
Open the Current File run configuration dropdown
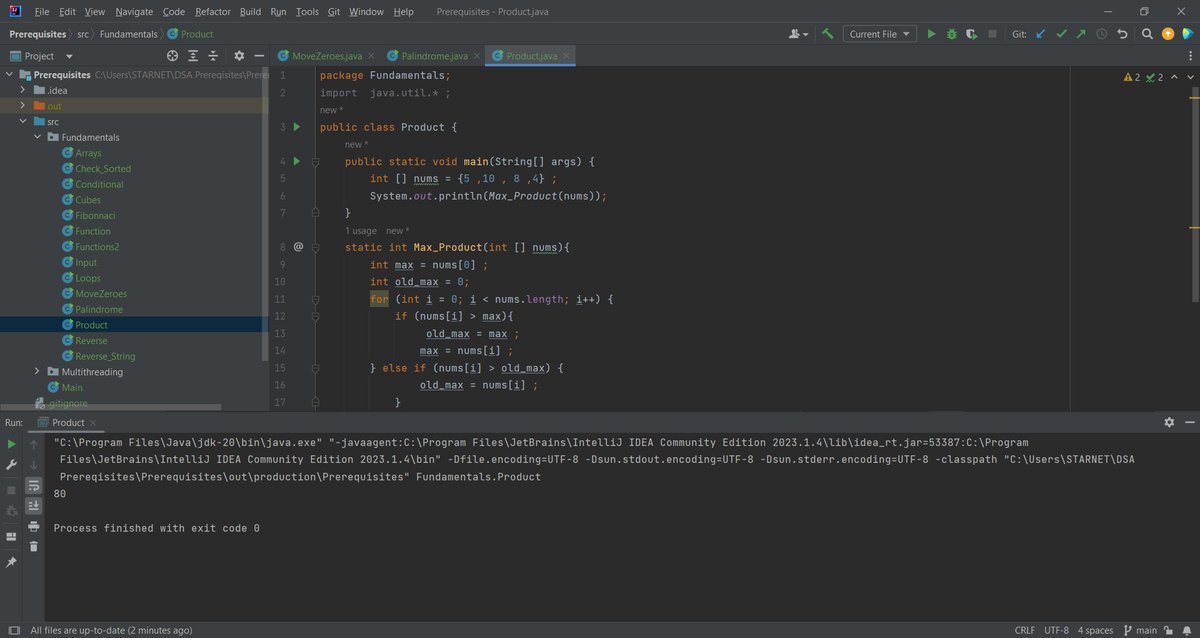pos(880,34)
